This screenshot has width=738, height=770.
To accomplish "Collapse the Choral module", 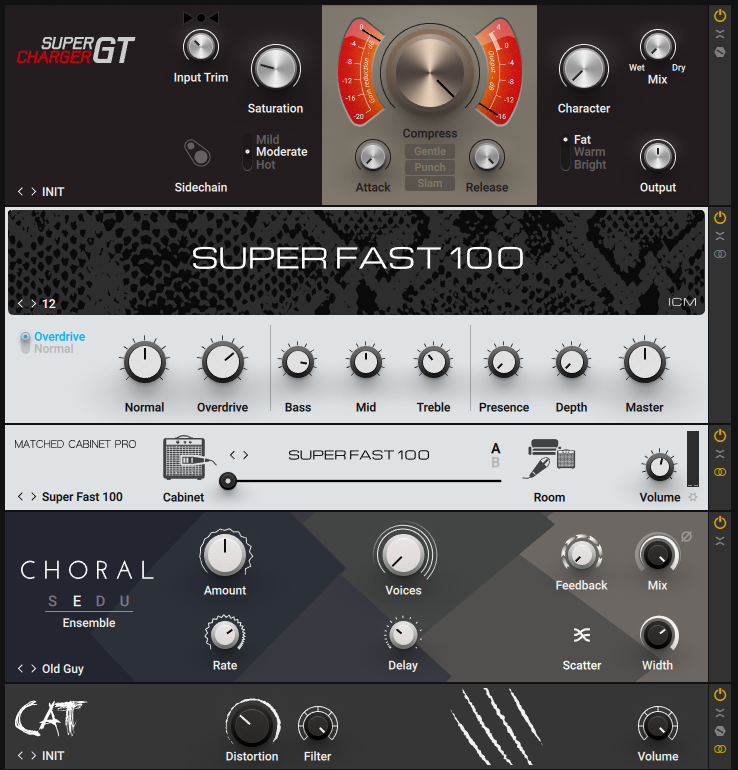I will point(720,541).
